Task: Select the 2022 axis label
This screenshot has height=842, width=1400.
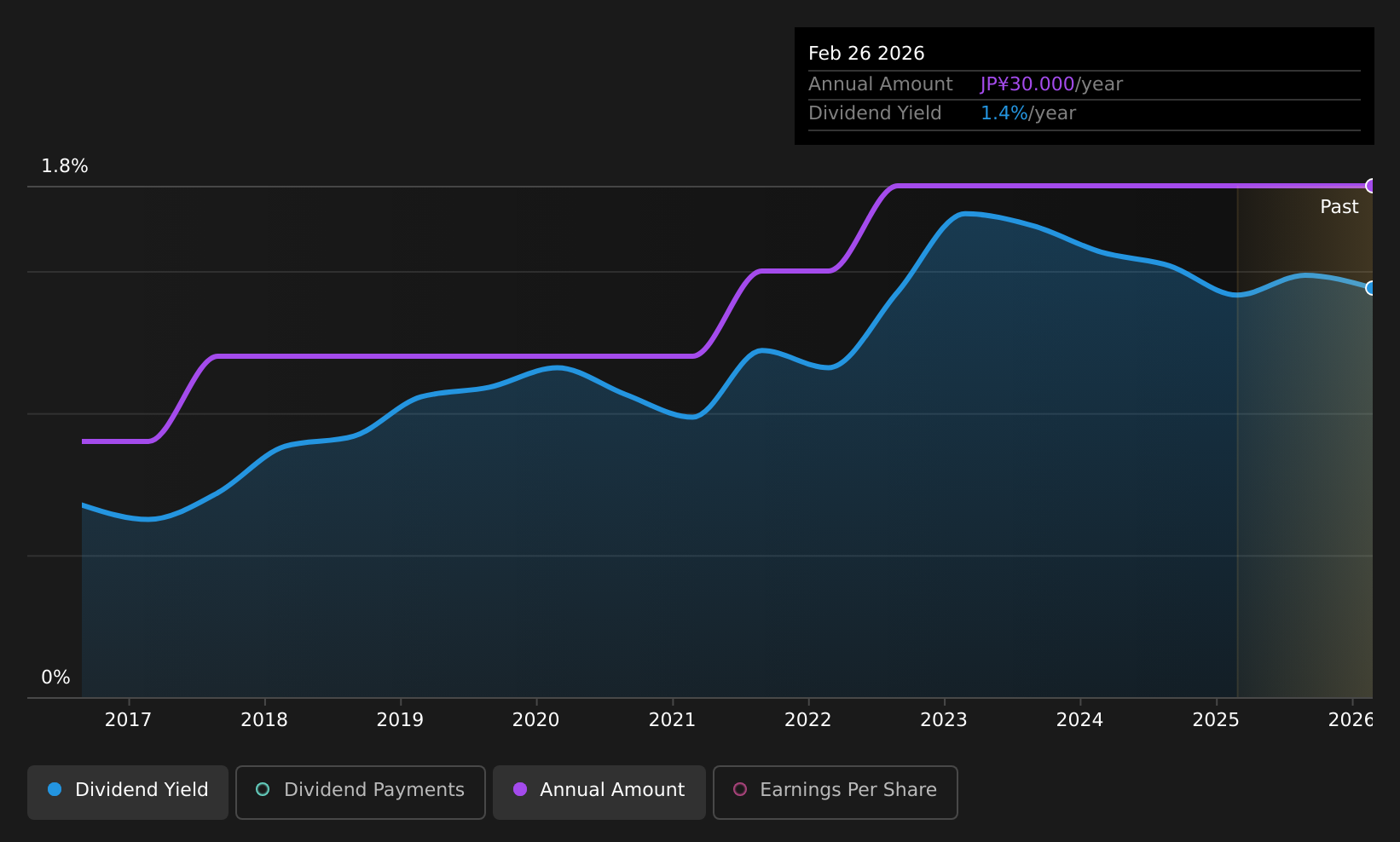Action: [807, 720]
